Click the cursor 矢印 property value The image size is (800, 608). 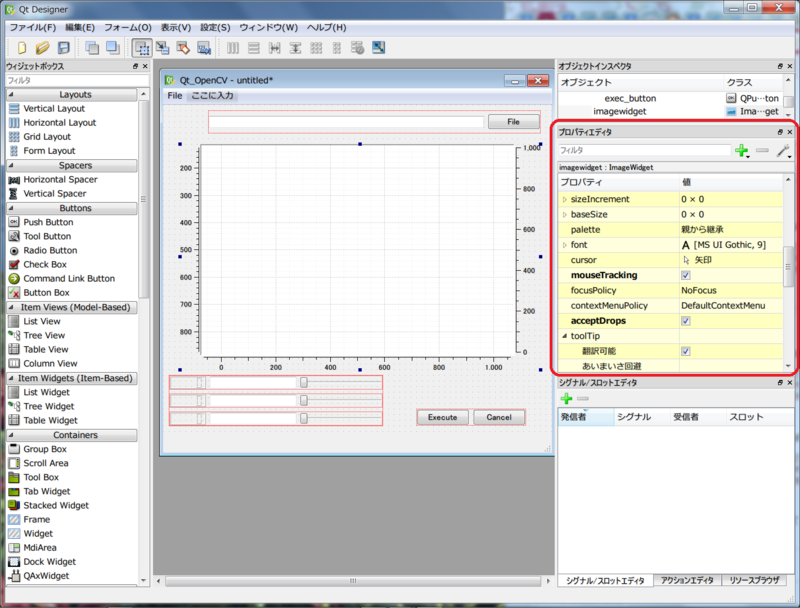pyautogui.click(x=731, y=260)
